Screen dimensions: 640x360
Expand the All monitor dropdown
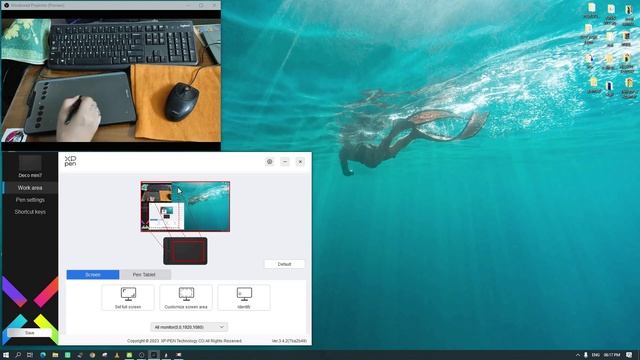click(x=189, y=327)
